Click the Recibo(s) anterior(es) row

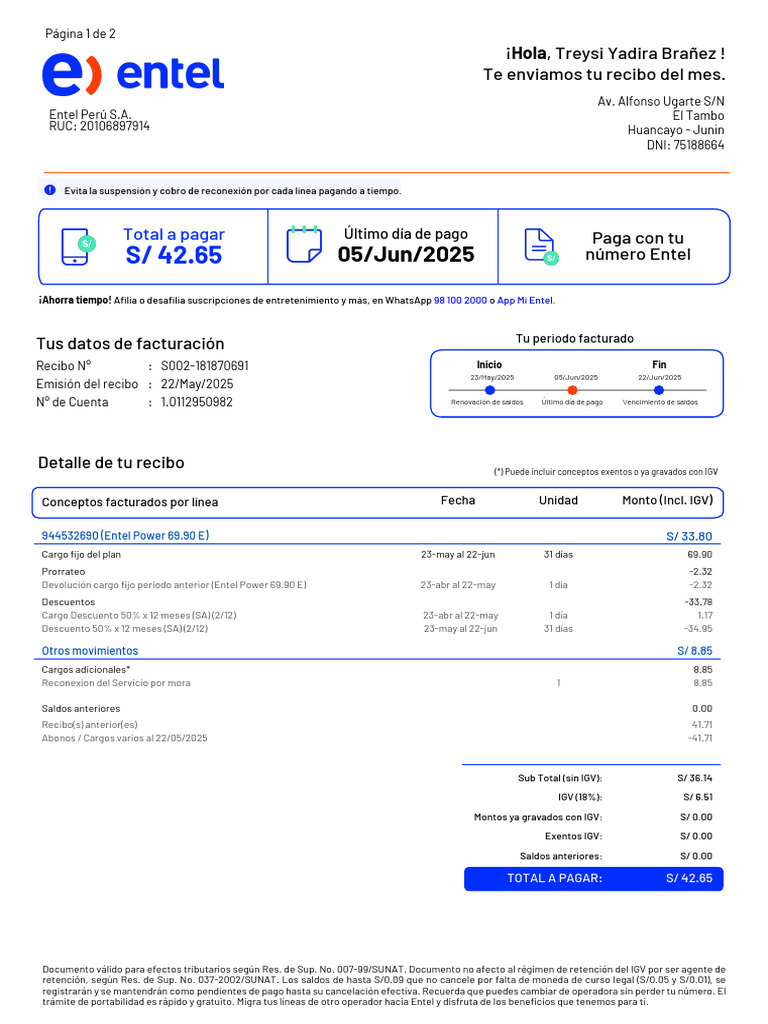pyautogui.click(x=377, y=725)
